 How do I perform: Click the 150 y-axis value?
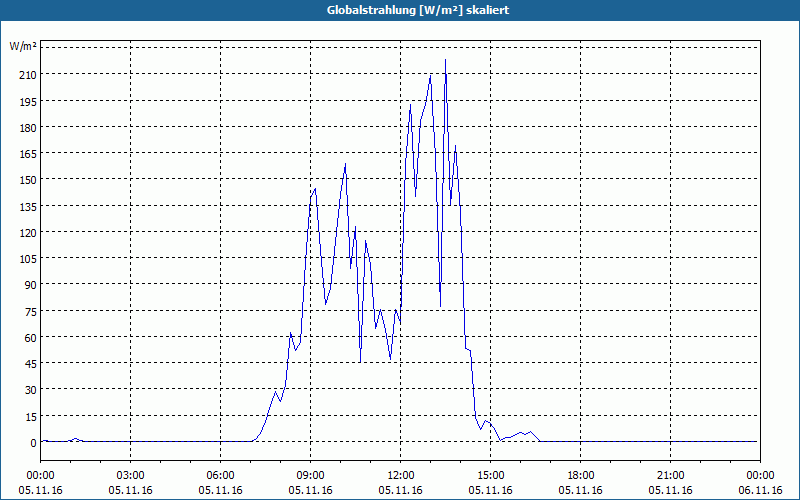28,180
